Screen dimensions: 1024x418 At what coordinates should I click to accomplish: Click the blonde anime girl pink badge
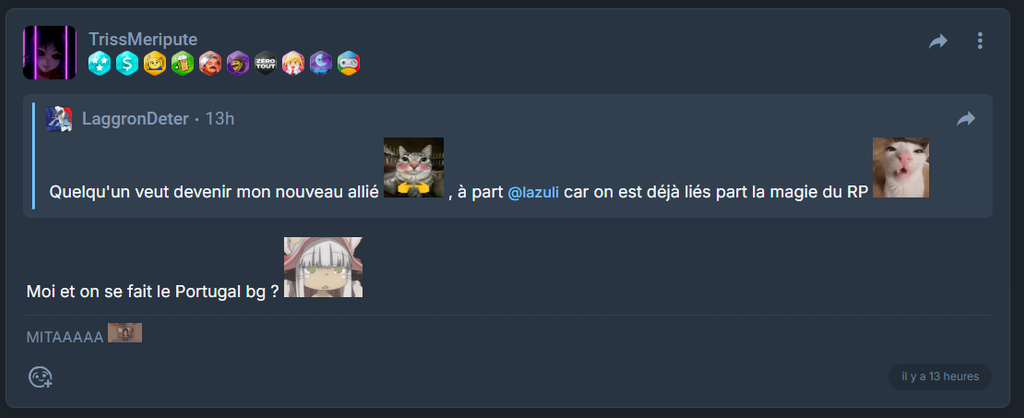293,63
